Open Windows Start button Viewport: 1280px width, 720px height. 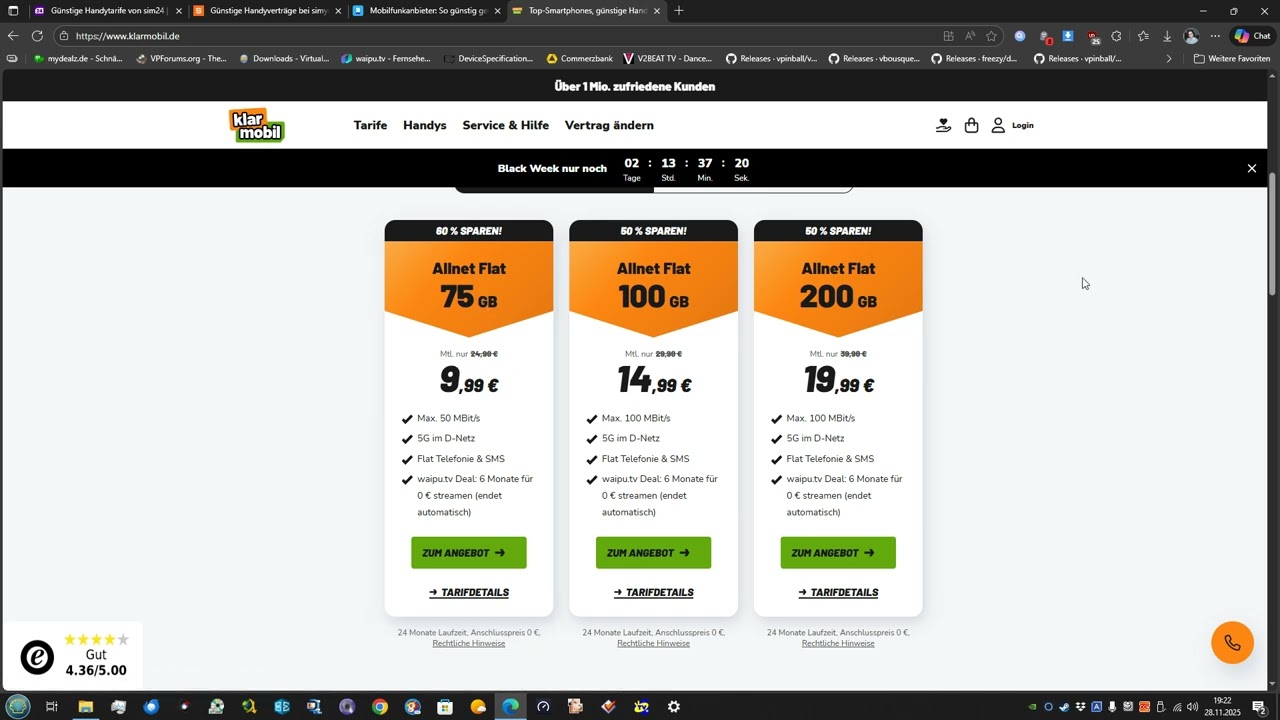(x=18, y=706)
